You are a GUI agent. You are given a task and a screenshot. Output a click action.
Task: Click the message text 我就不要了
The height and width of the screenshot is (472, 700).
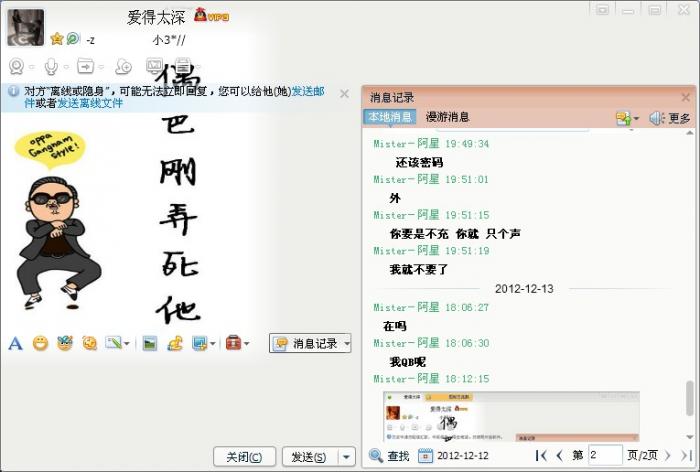[x=418, y=269]
